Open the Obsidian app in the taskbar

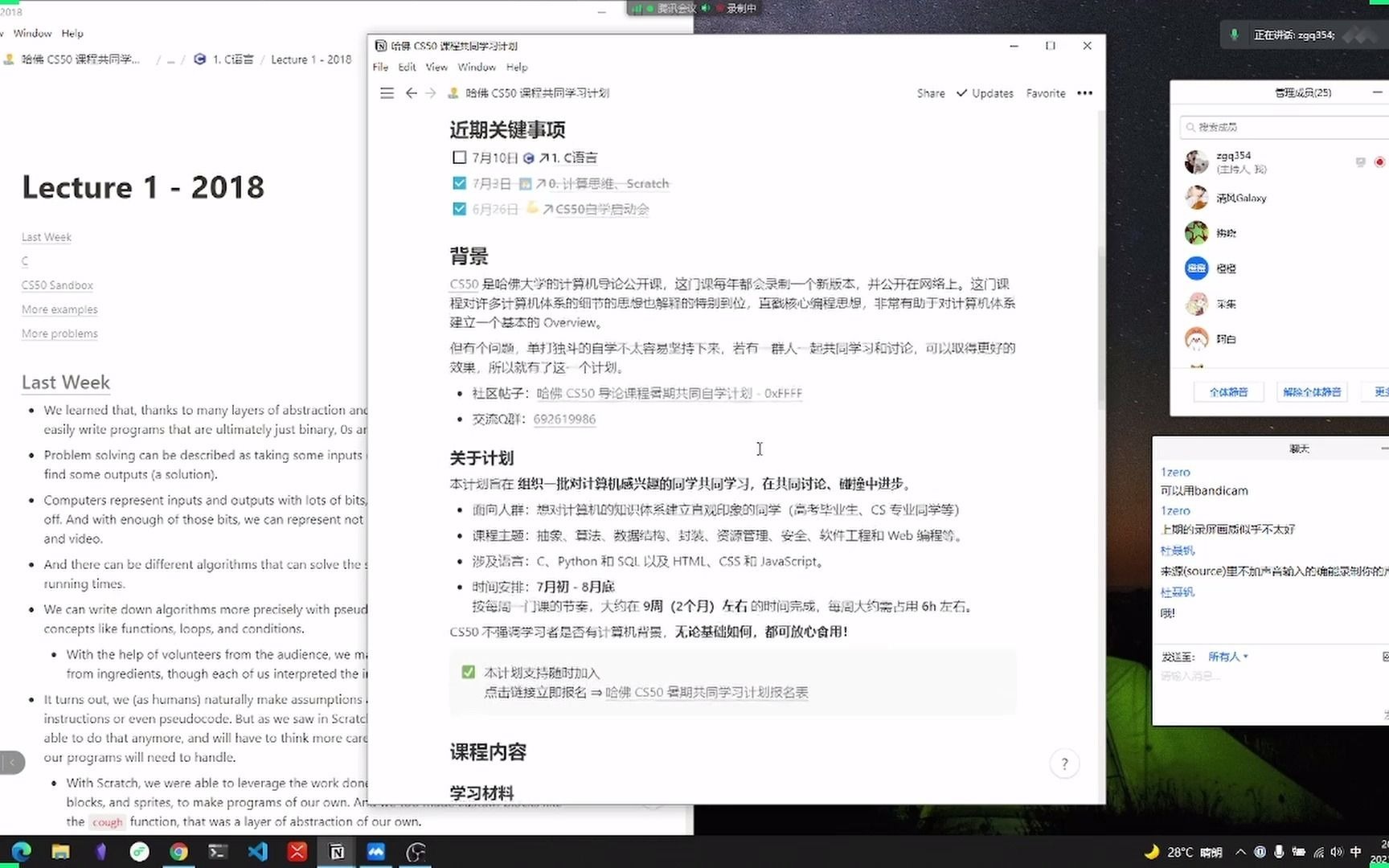100,852
